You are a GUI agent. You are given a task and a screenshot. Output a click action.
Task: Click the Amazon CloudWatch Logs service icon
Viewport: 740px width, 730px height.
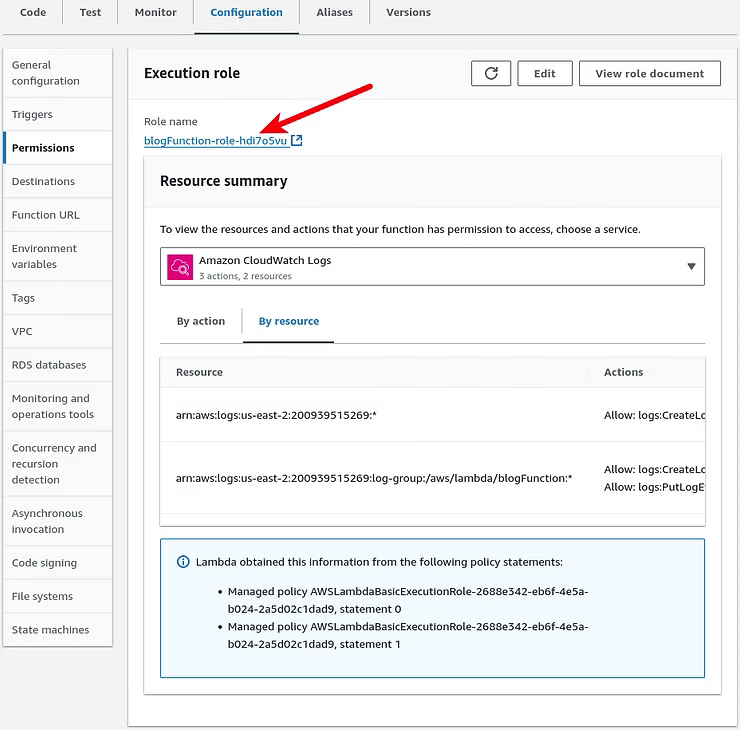coord(180,267)
